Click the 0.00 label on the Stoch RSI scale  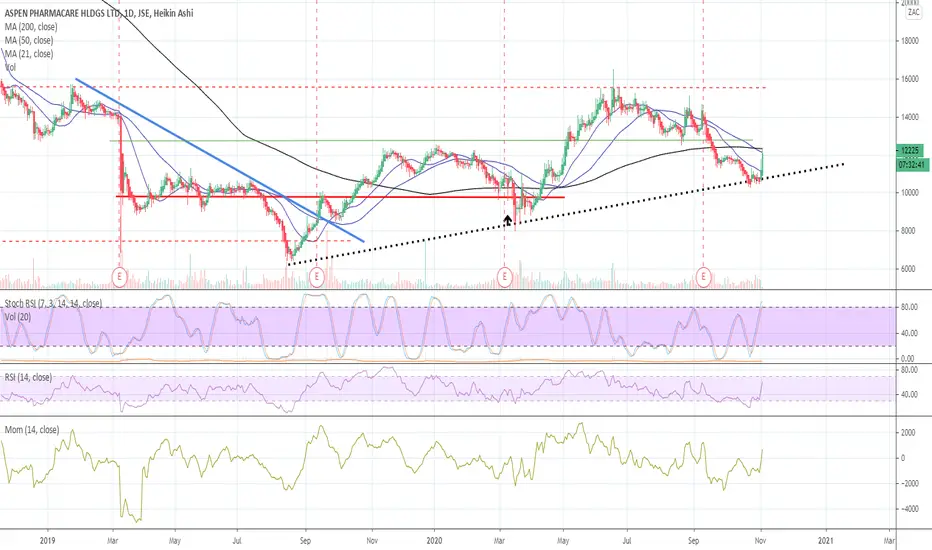pos(908,359)
